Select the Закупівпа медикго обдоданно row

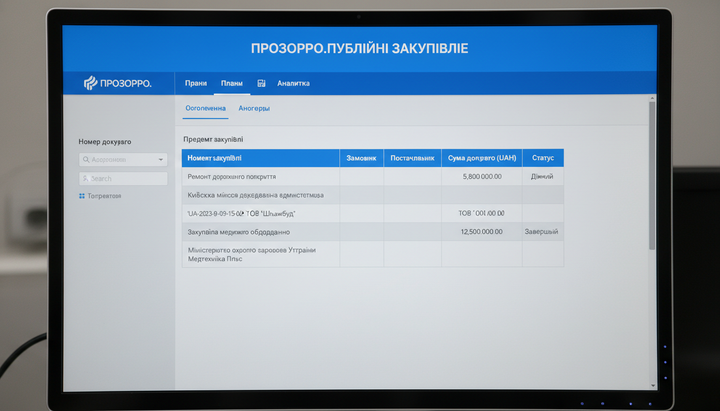pos(373,232)
